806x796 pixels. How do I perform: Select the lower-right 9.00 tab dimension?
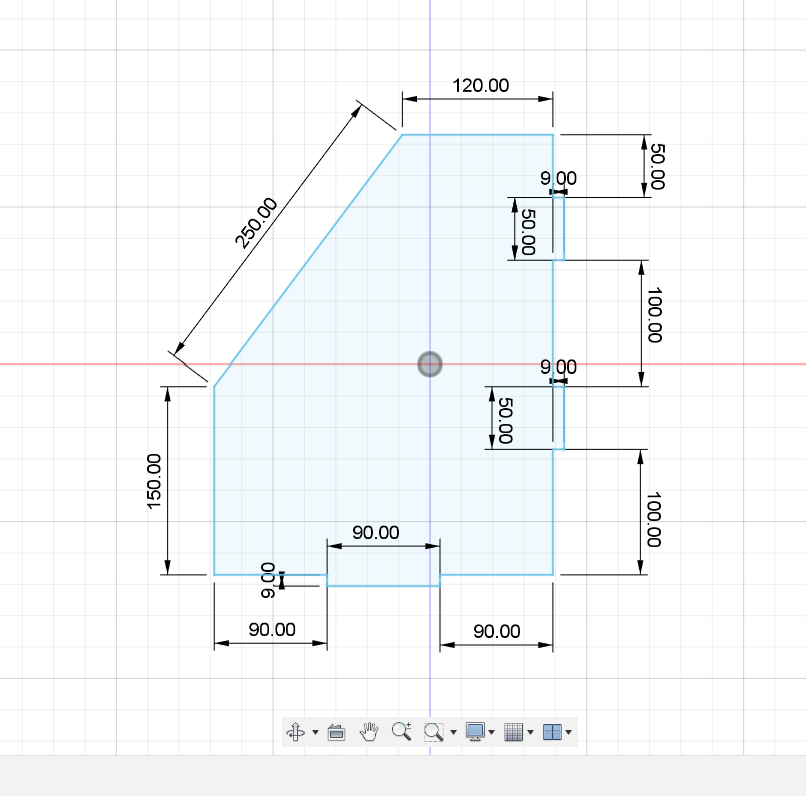[x=558, y=367]
